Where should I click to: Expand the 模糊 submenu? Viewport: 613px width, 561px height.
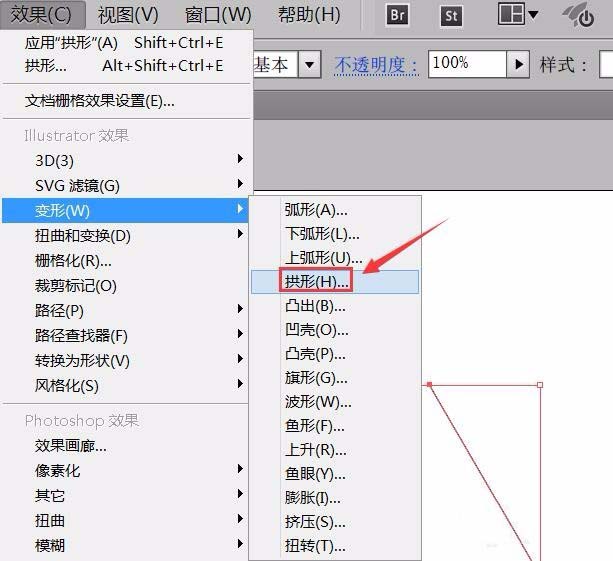[x=126, y=545]
